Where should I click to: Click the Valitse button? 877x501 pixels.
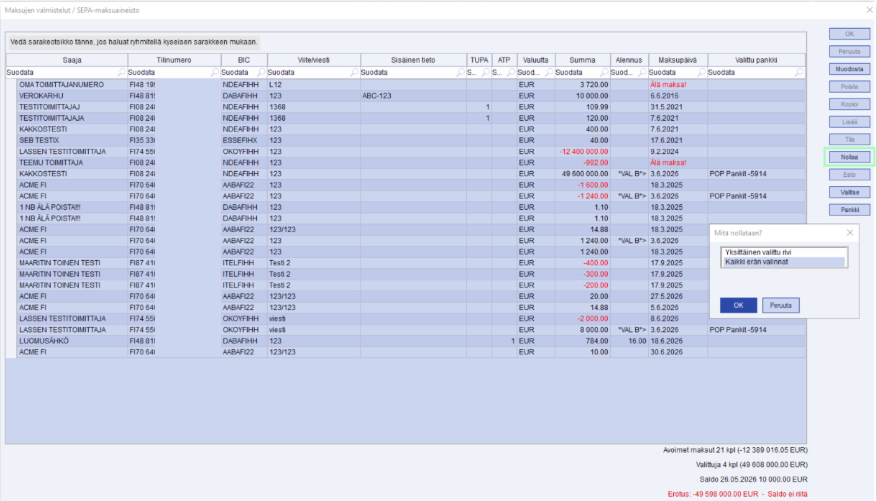click(849, 192)
